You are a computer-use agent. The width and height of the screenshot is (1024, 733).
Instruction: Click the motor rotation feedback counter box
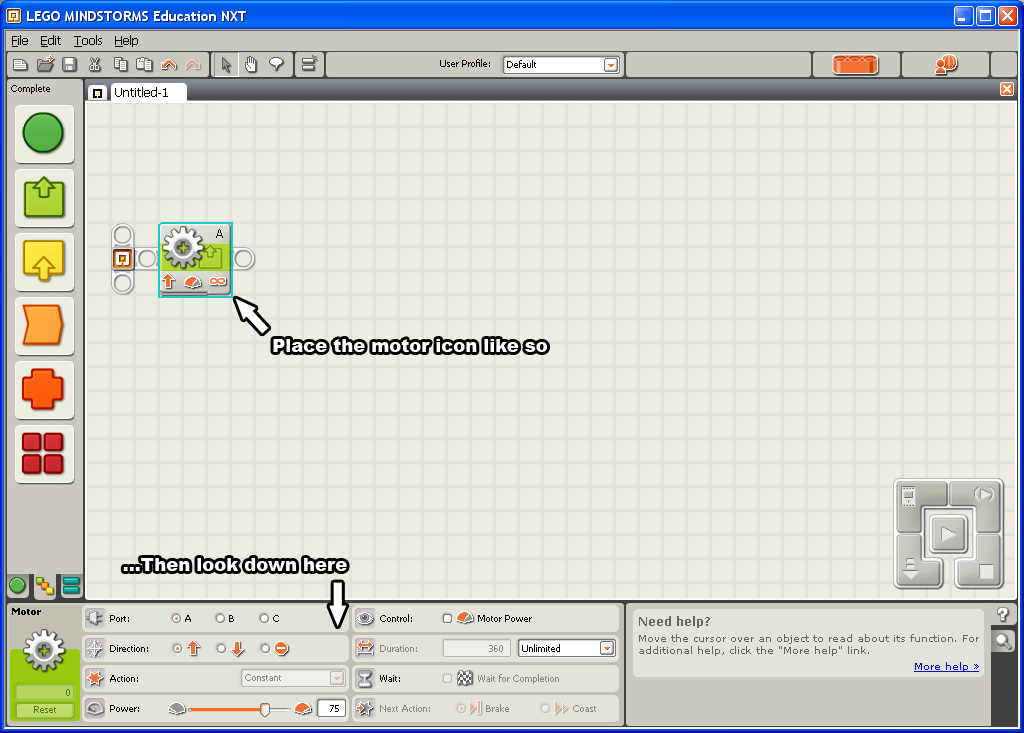[44, 692]
